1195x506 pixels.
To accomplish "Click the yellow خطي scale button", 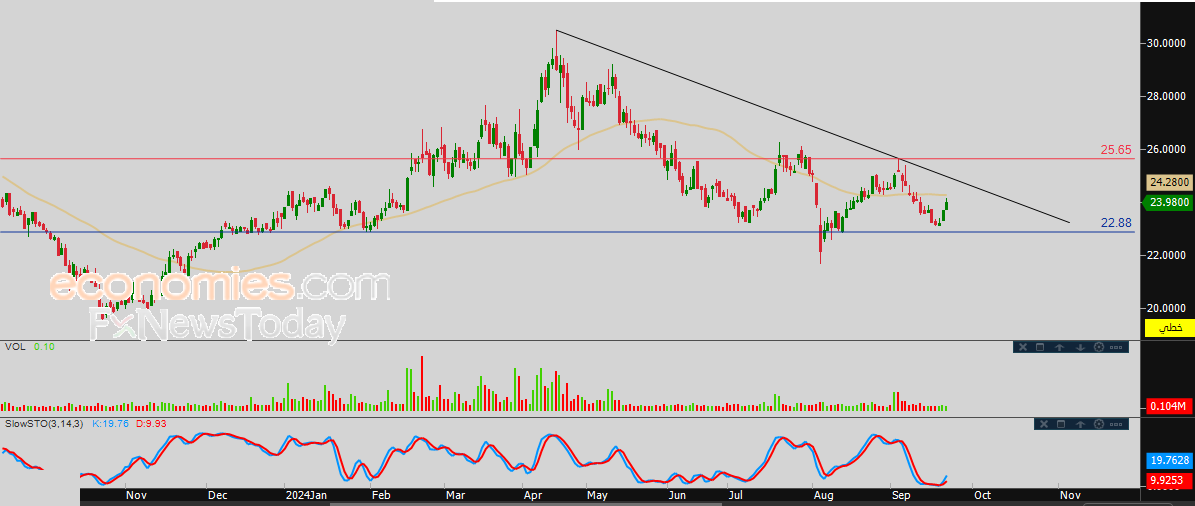I will [x=1169, y=328].
